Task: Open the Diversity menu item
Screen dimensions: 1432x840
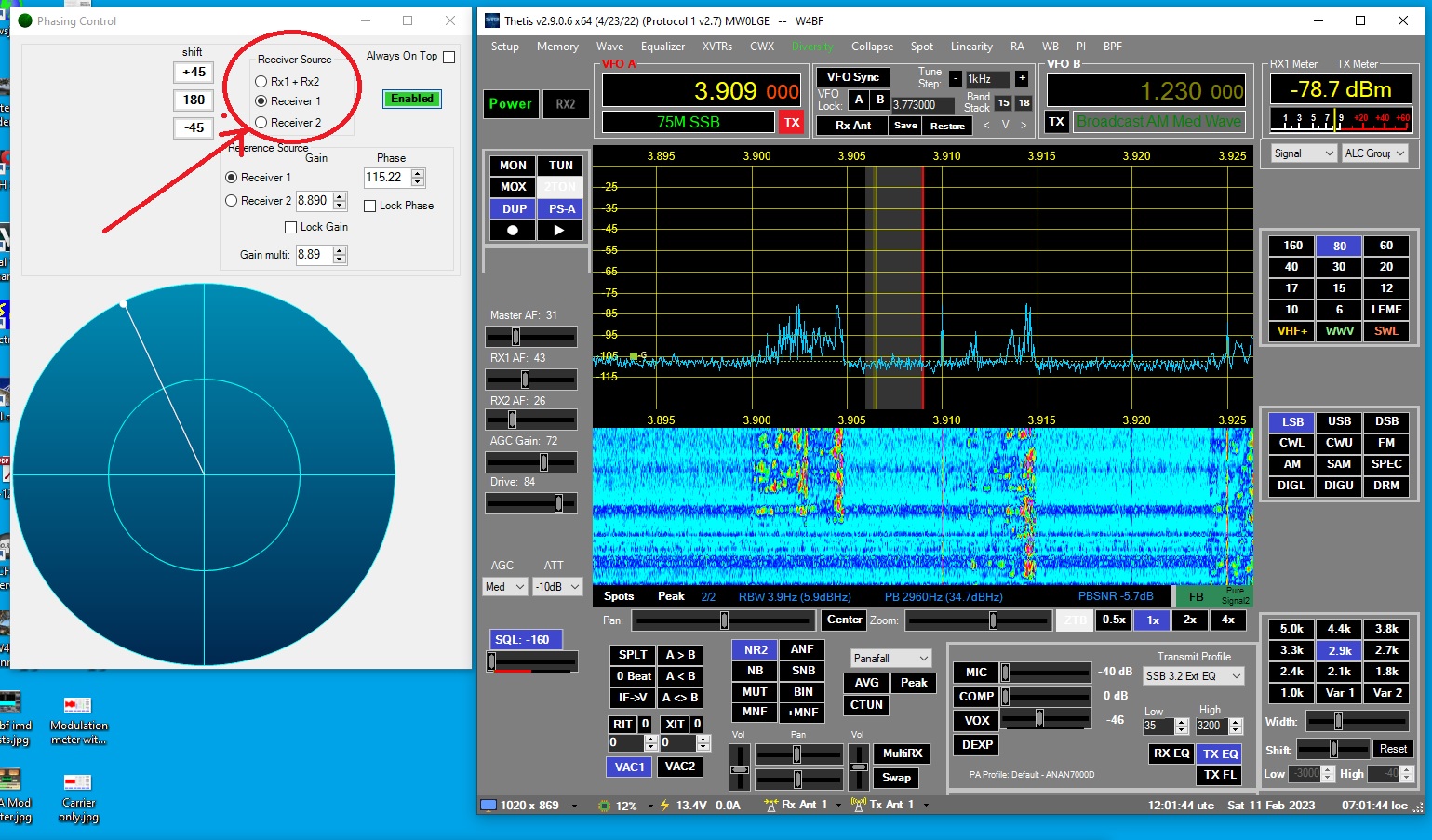Action: pos(812,47)
